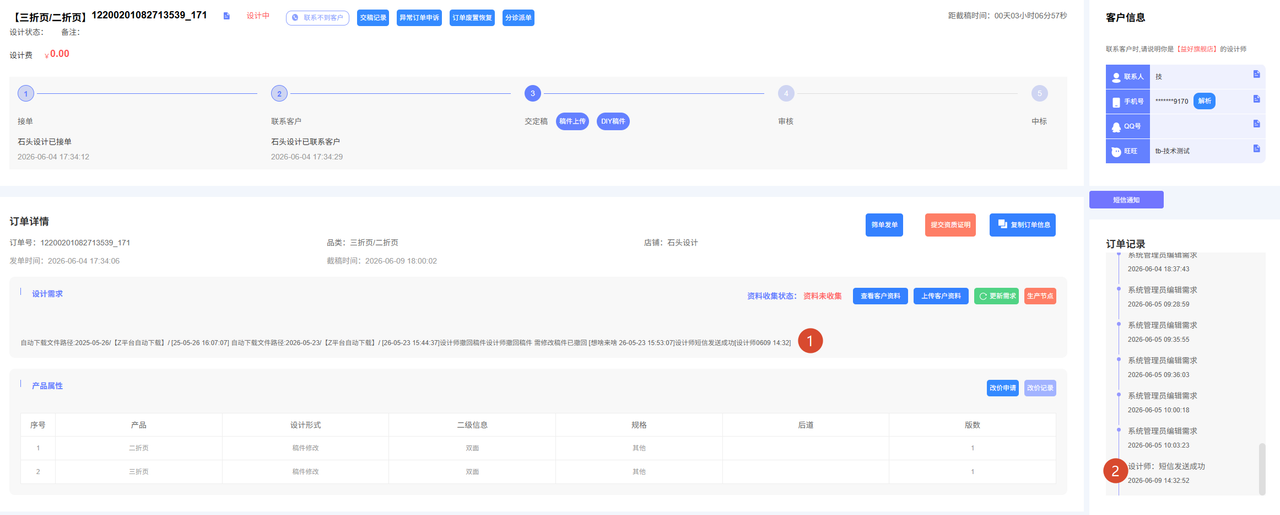This screenshot has height=515, width=1280.
Task: Click the 设计需求 section heading
Action: (x=48, y=294)
